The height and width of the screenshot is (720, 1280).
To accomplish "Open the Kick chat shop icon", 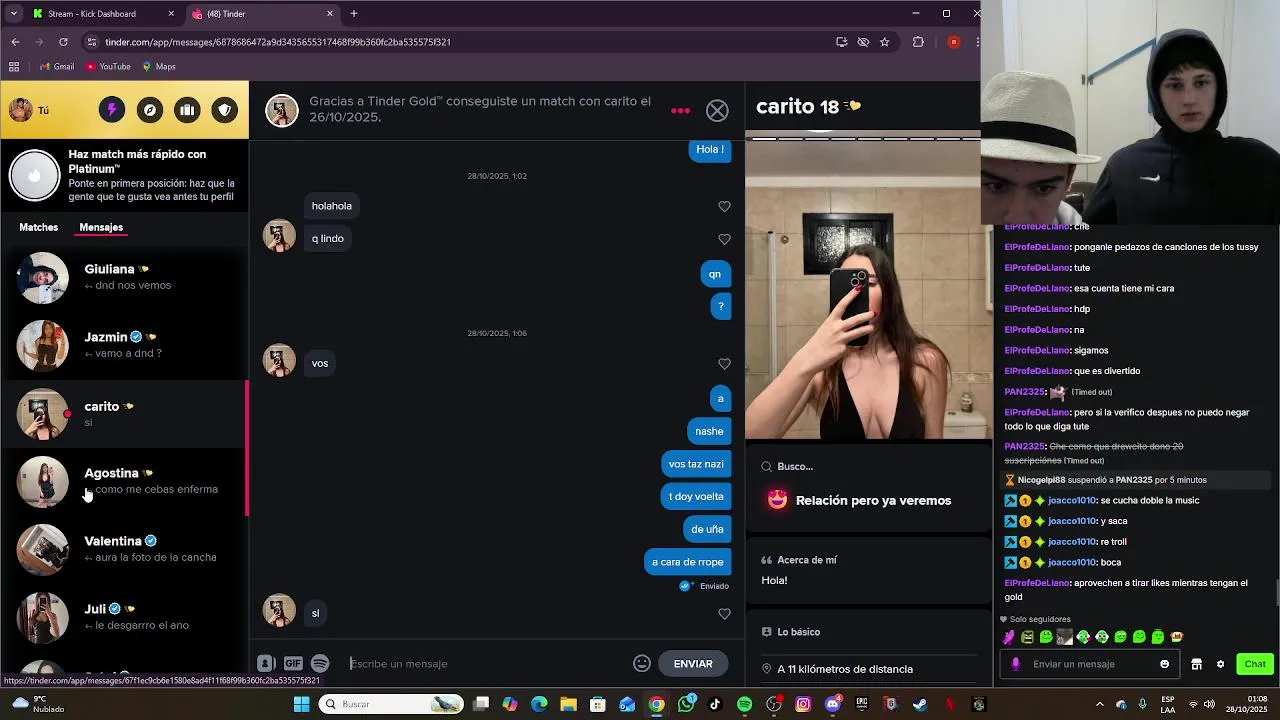I will coord(1196,664).
